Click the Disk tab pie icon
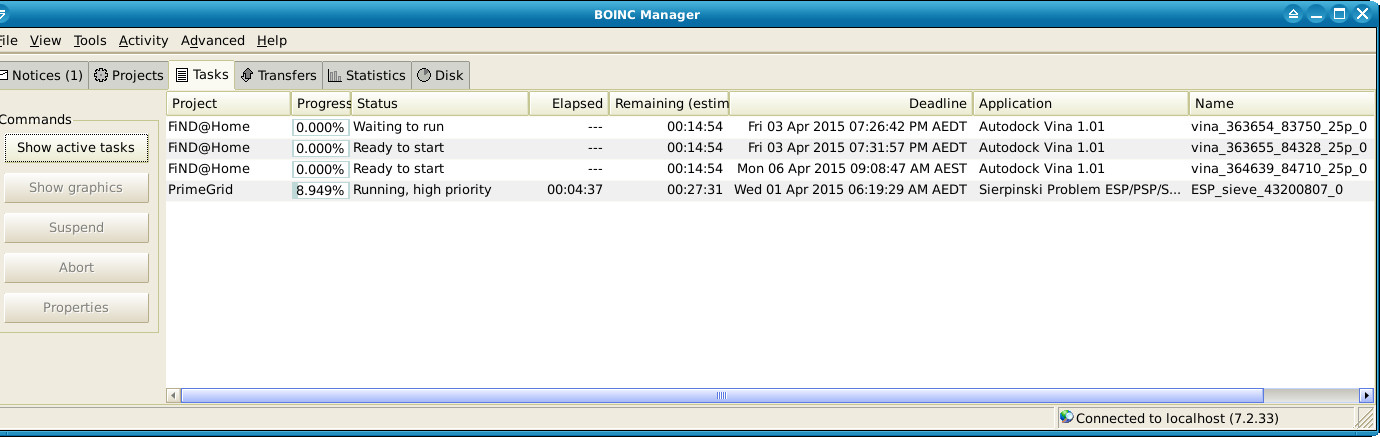The image size is (1380, 437). [423, 75]
